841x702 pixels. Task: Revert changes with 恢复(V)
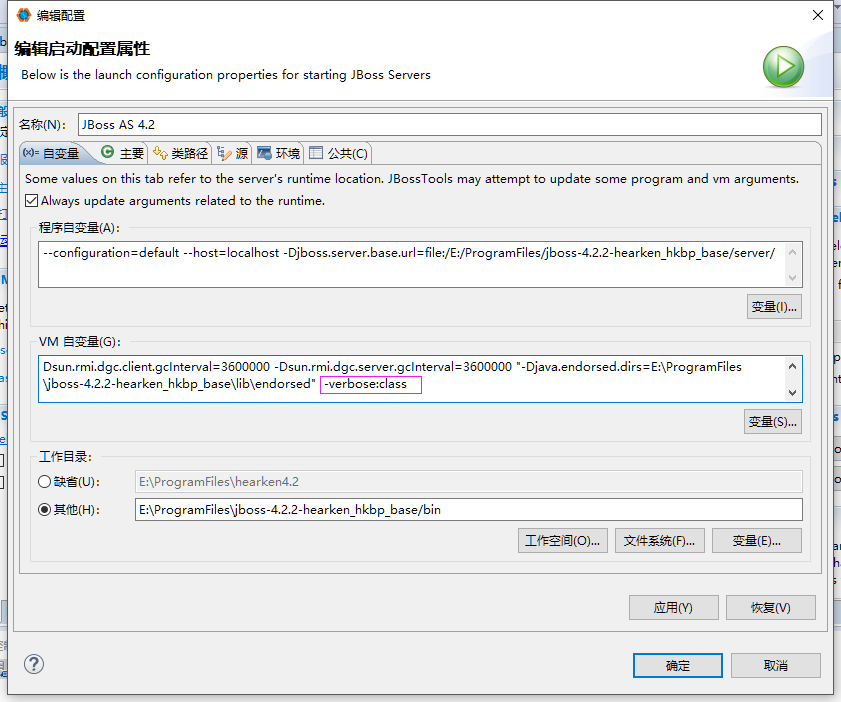pos(771,608)
